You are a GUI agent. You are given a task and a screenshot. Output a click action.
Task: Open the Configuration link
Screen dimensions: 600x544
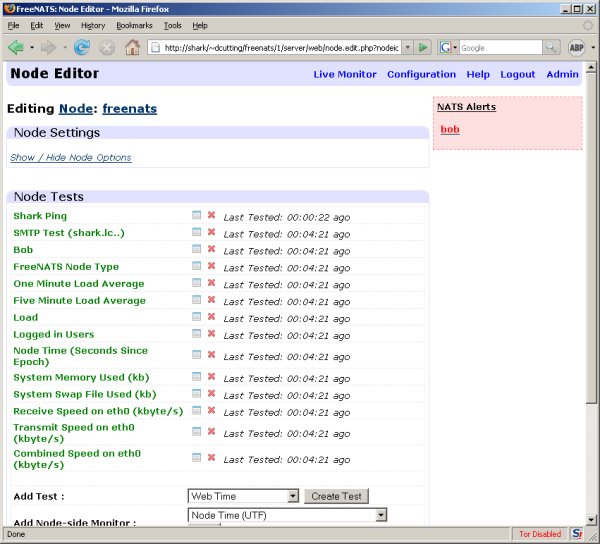421,74
